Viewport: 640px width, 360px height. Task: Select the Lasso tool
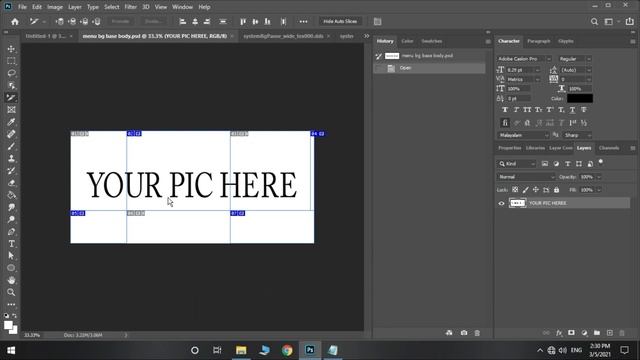pyautogui.click(x=11, y=73)
